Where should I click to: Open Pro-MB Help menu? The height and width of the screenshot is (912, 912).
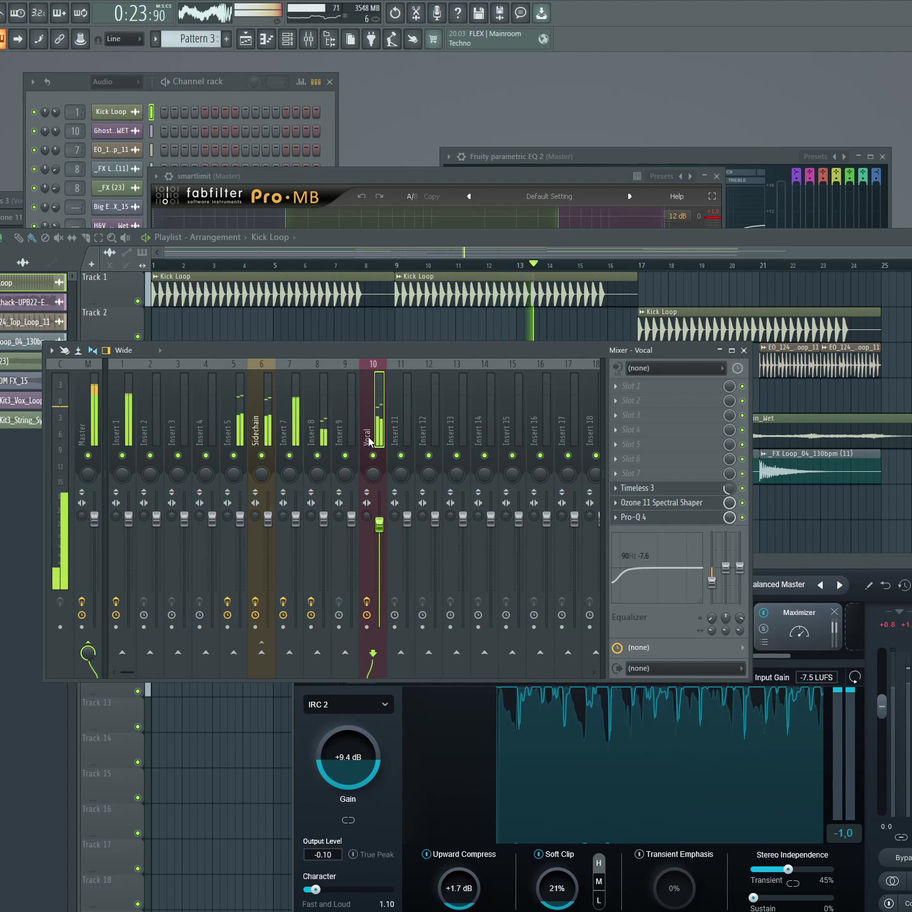click(x=676, y=197)
